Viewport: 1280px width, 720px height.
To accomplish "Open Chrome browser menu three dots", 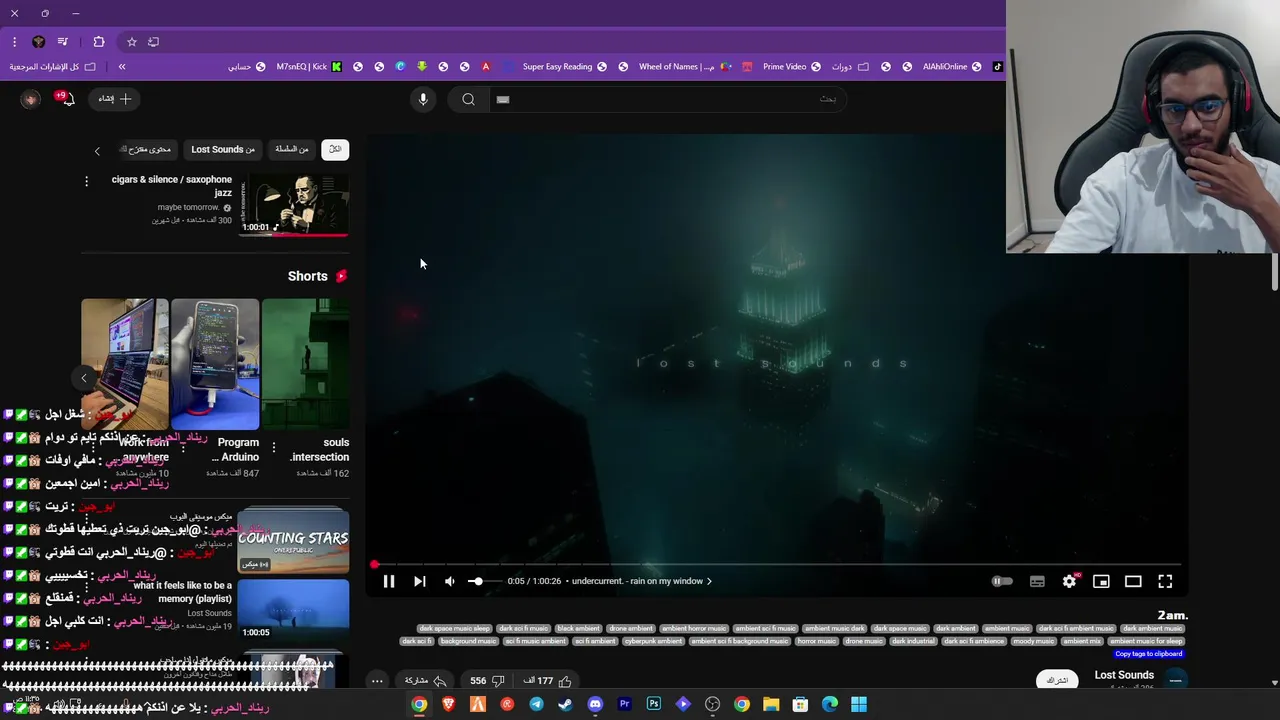I will click(x=14, y=42).
